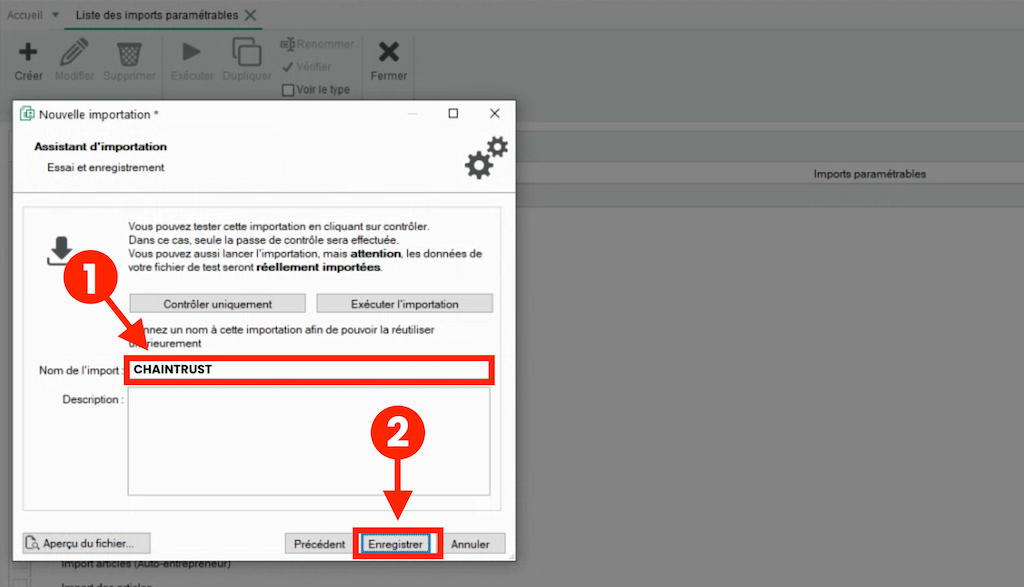The height and width of the screenshot is (587, 1024).
Task: Toggle the Voir le type checkbox
Action: coord(287,90)
